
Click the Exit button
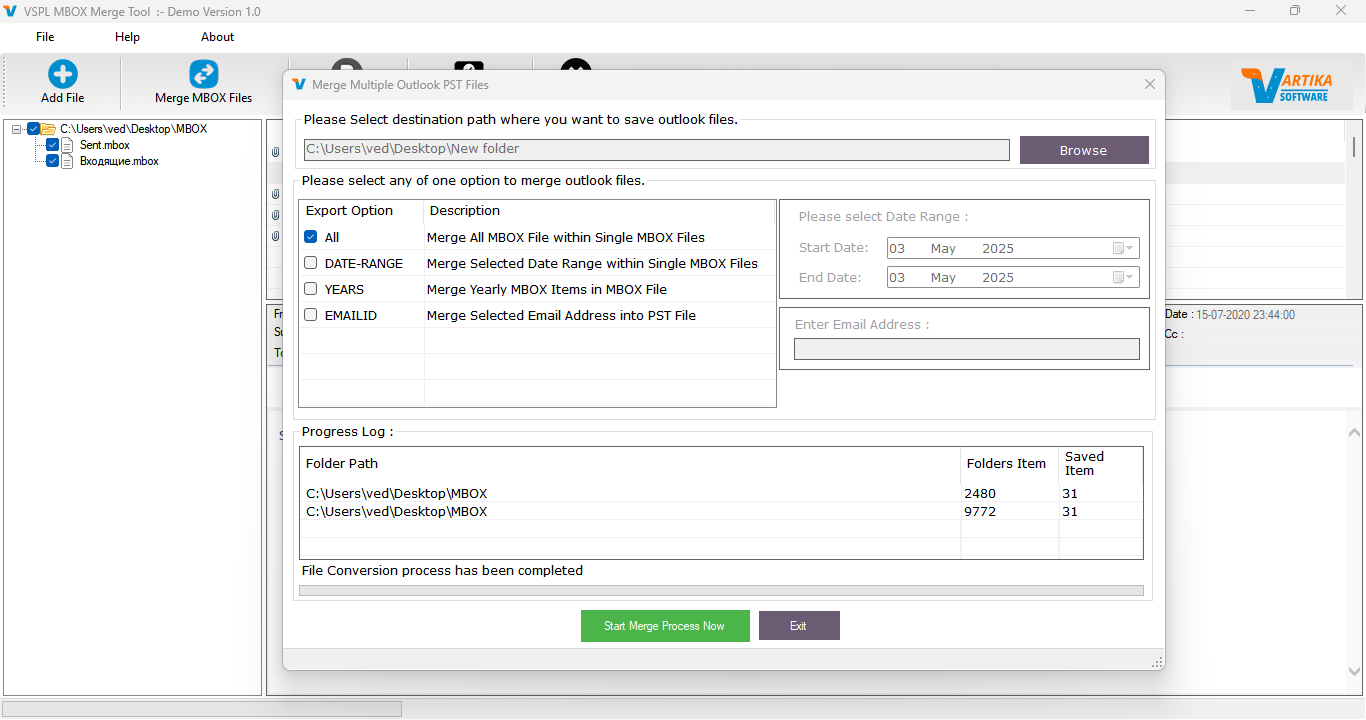(x=798, y=626)
